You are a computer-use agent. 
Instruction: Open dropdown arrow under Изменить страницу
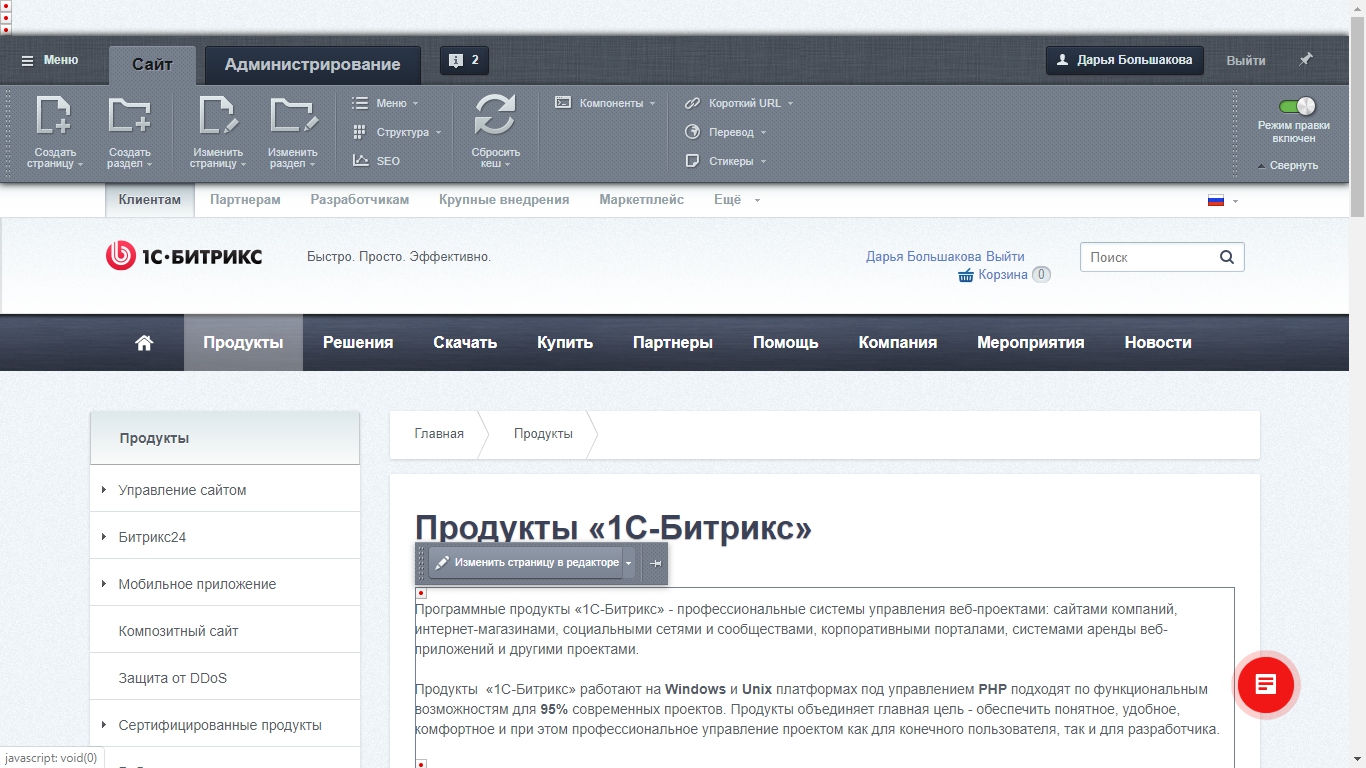coord(243,164)
